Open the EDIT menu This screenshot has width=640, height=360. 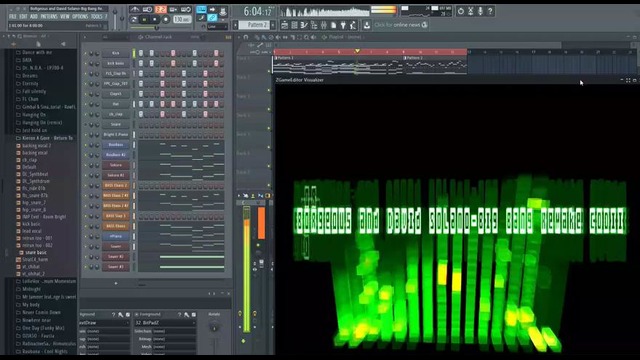23,17
